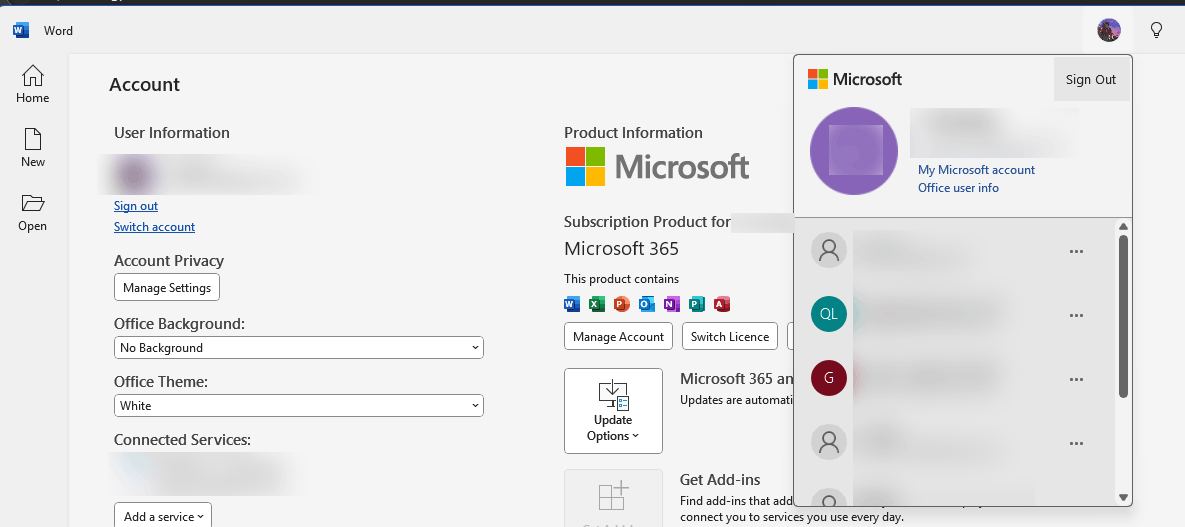Click the accounts list scrollbar thumb
Screen dimensions: 1185x527
pos(1123,316)
